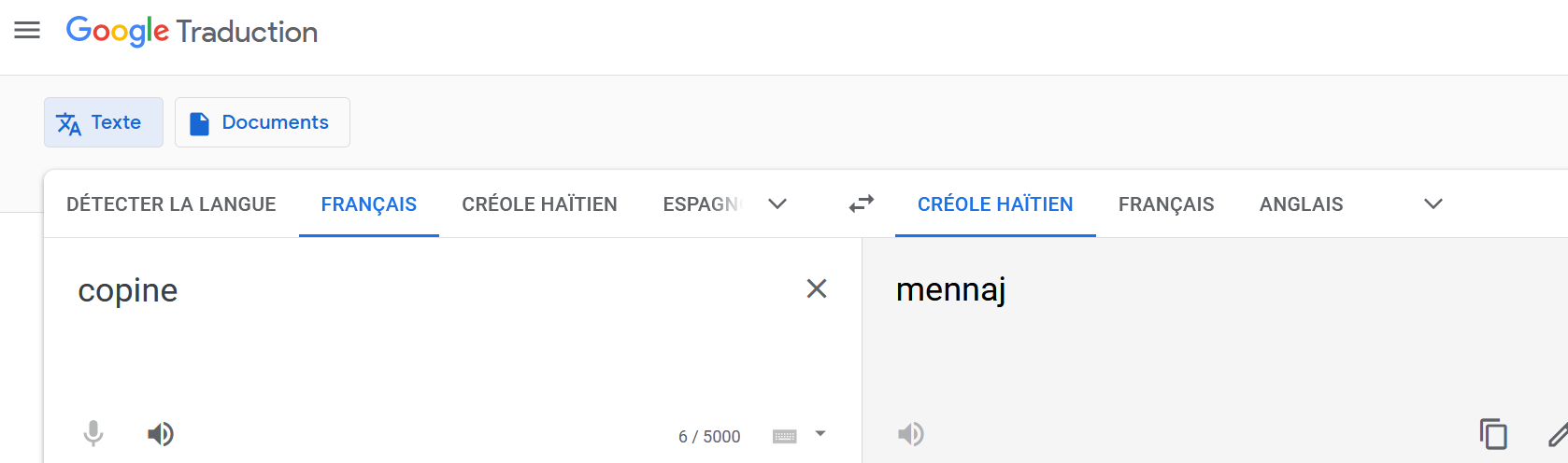The height and width of the screenshot is (463, 1568).
Task: Open keyboard input tools dropdown arrow
Action: click(x=820, y=433)
